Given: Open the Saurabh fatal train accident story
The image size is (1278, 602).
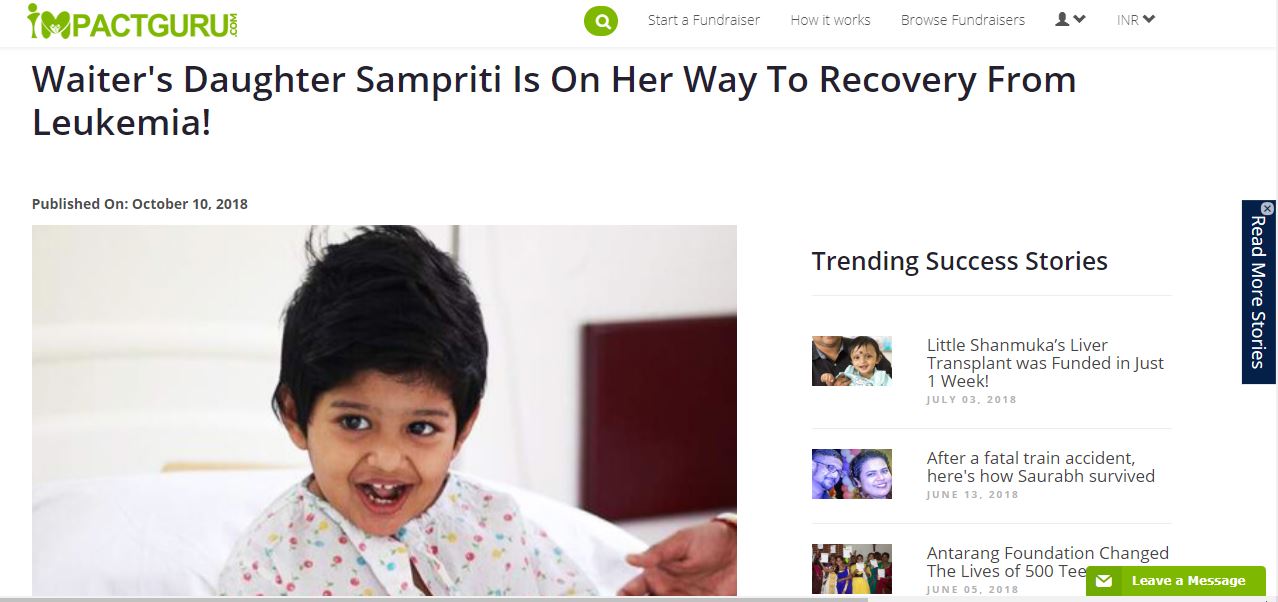Looking at the screenshot, I should (x=1040, y=467).
